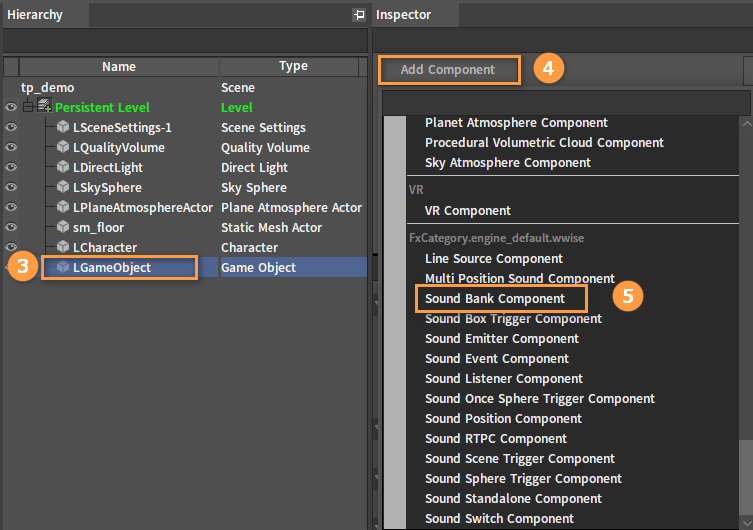Image resolution: width=753 pixels, height=530 pixels.
Task: Collapse the Persistent Level tree node
Action: (x=28, y=107)
